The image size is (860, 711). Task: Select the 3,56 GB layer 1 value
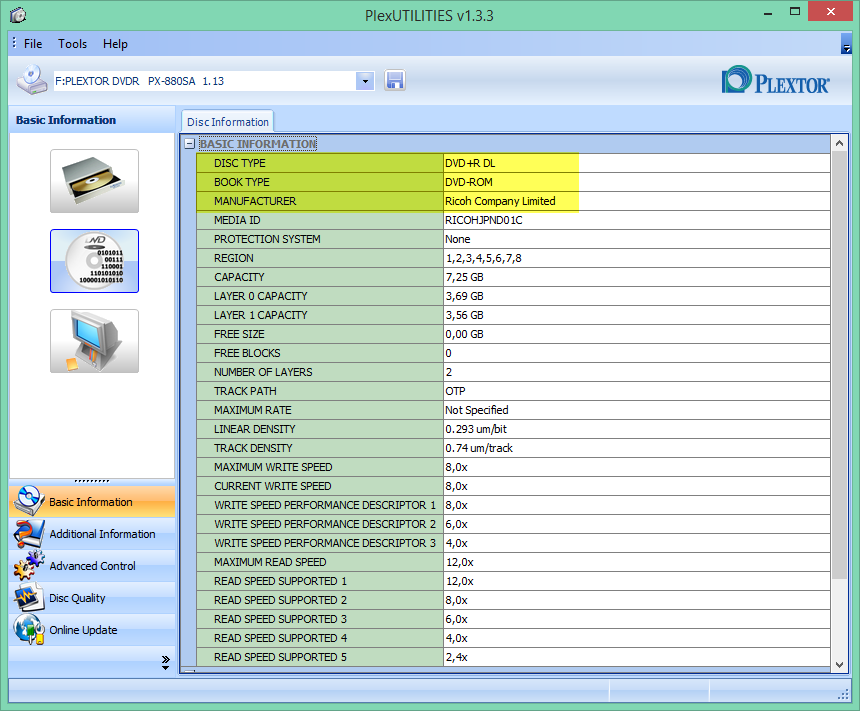[x=465, y=315]
